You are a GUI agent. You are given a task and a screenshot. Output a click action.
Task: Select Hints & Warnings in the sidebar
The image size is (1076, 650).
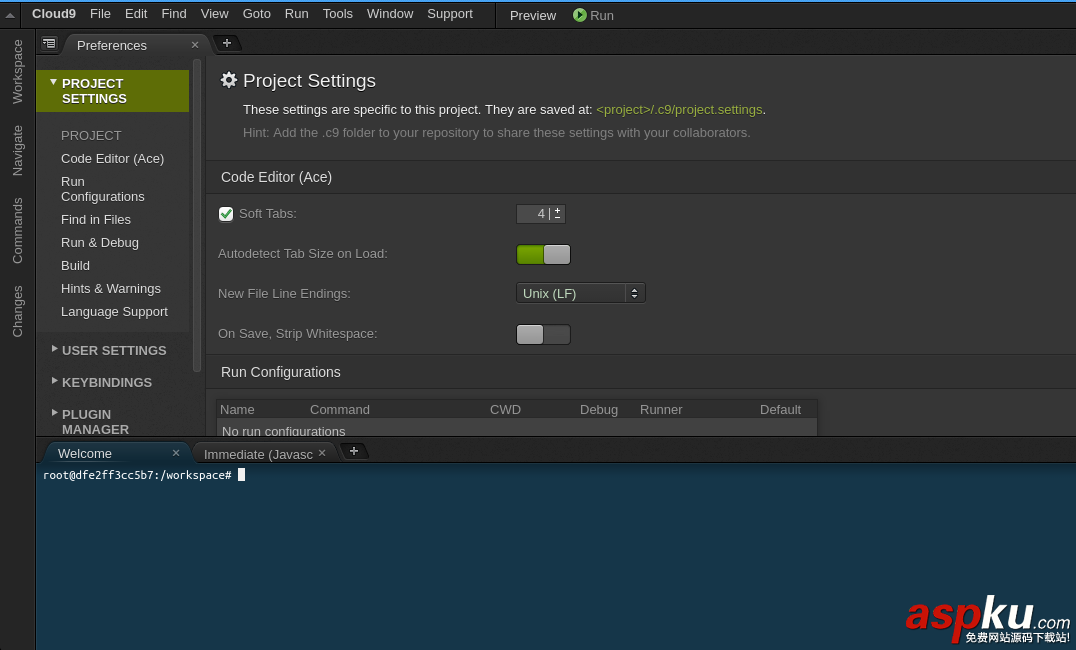point(111,288)
